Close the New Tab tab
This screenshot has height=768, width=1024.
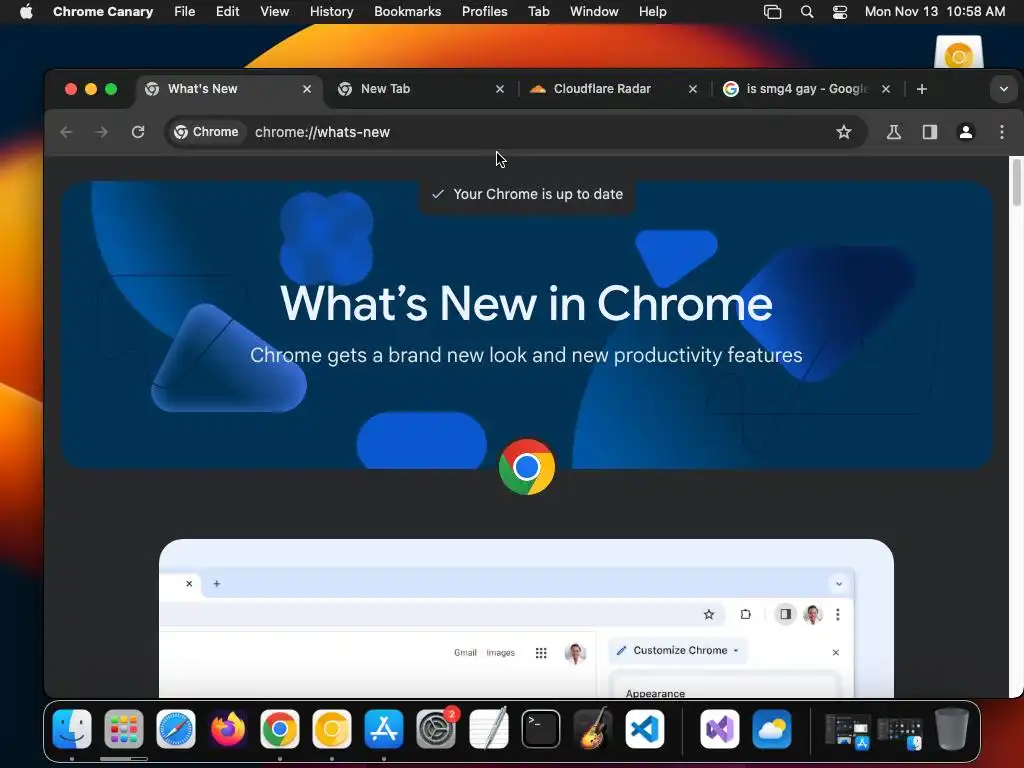tap(500, 89)
